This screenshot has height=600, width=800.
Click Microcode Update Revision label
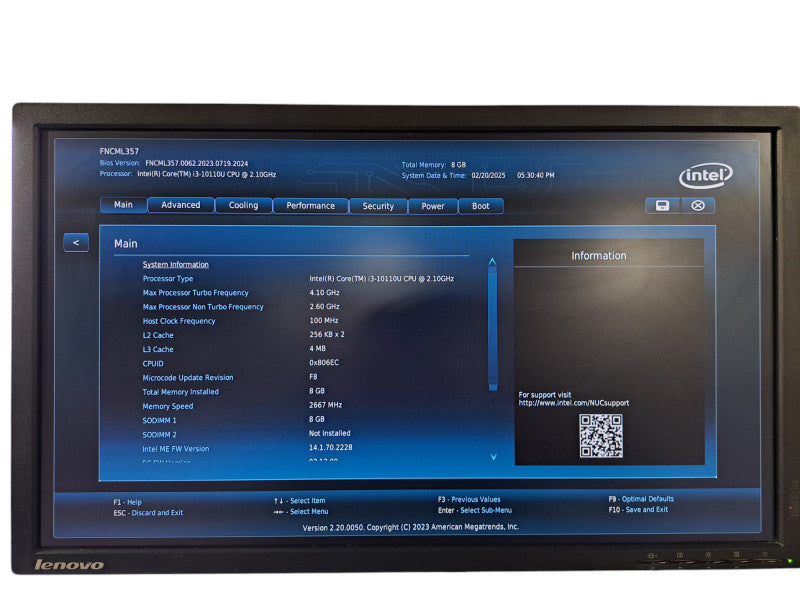coord(188,378)
